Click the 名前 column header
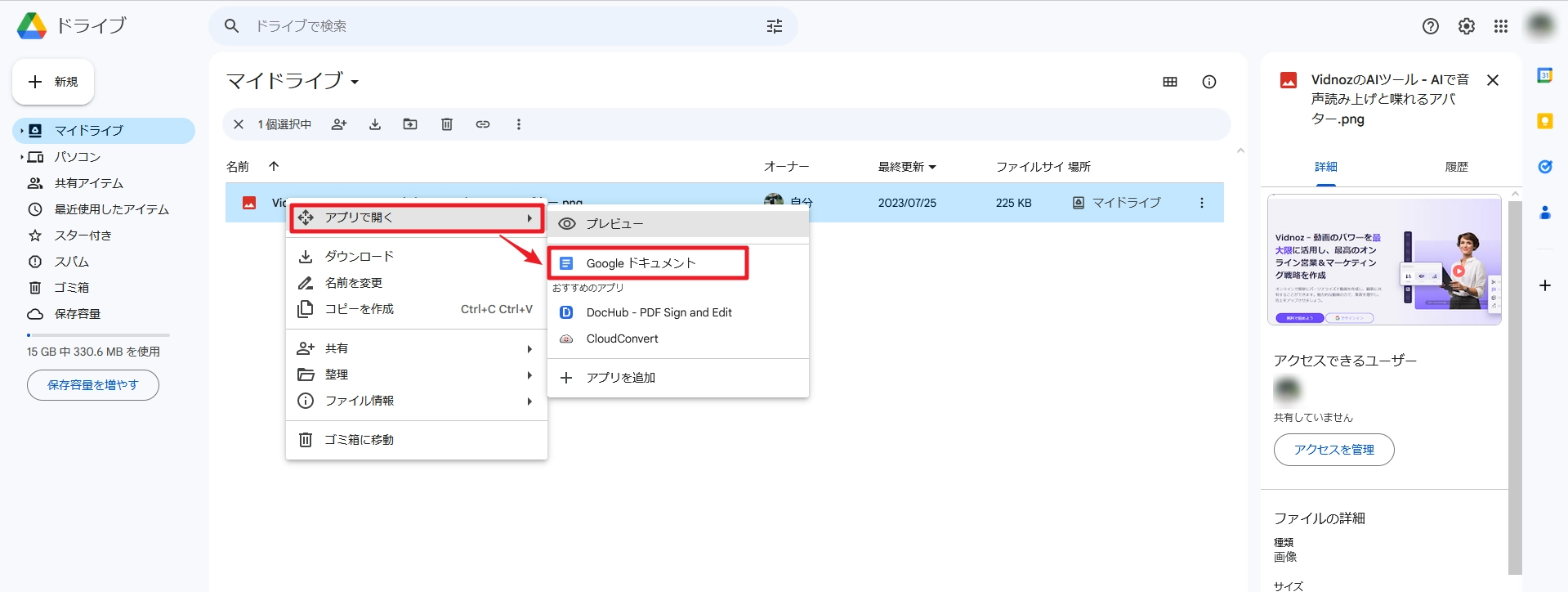This screenshot has height=592, width=1568. click(x=238, y=167)
